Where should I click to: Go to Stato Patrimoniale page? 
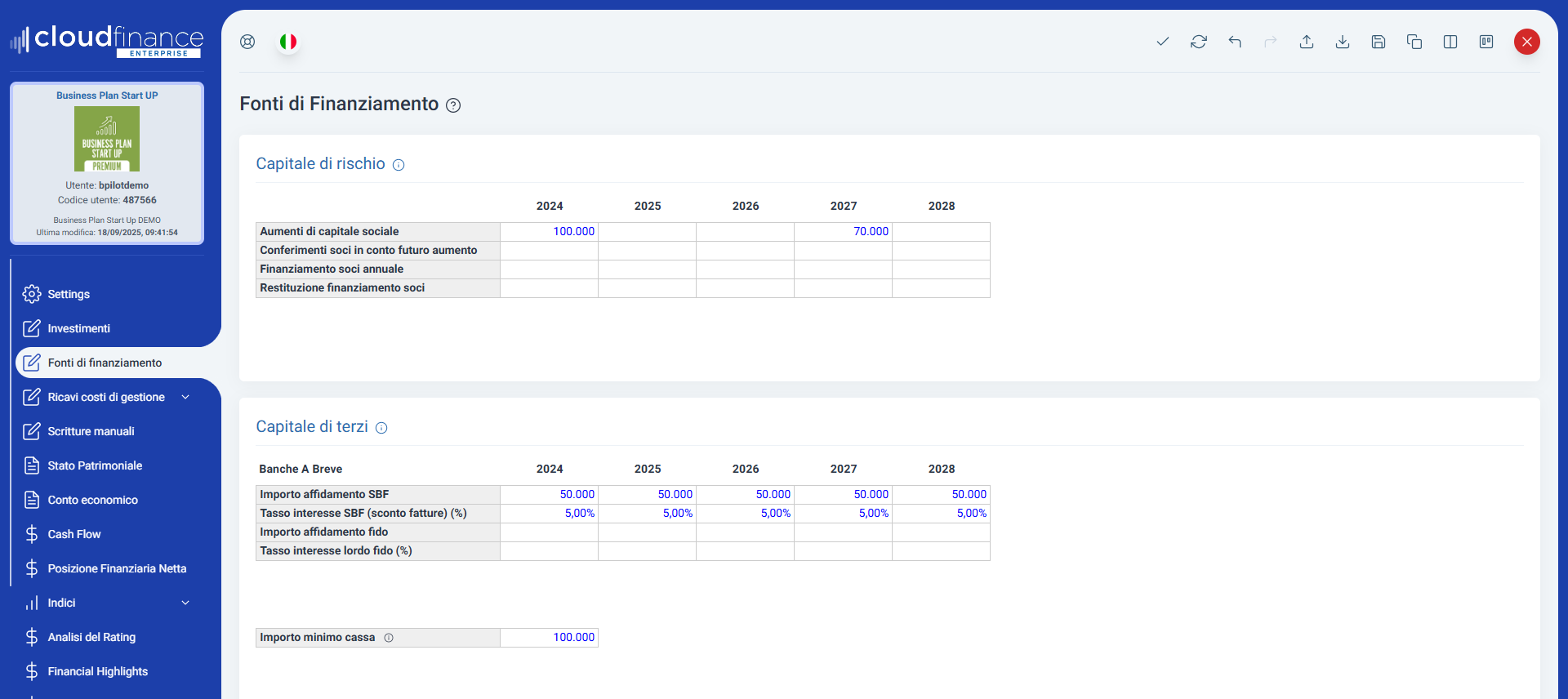(x=95, y=465)
